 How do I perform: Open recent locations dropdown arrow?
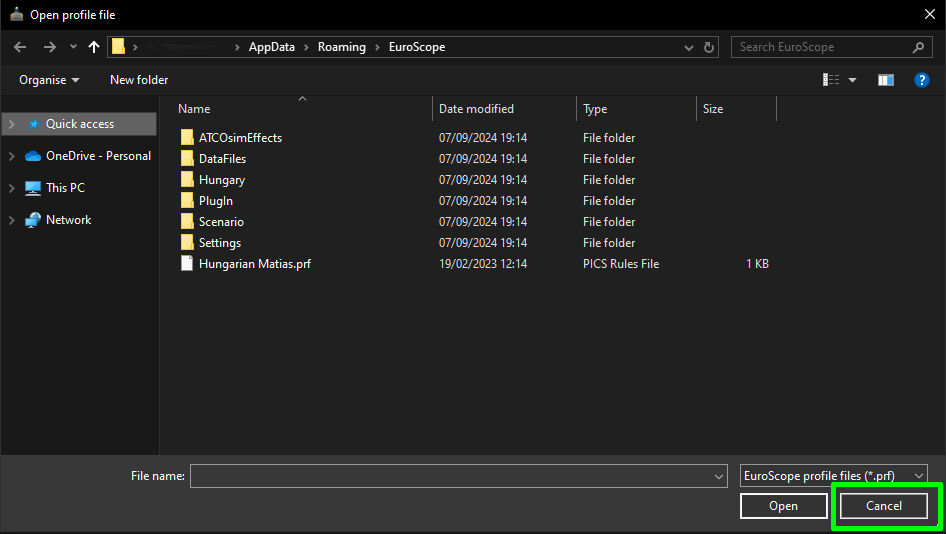[x=73, y=47]
